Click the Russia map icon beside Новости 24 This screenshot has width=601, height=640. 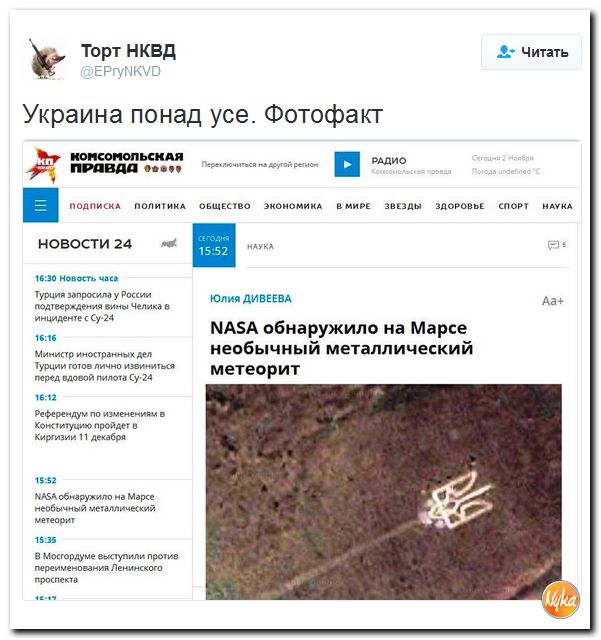click(x=169, y=244)
